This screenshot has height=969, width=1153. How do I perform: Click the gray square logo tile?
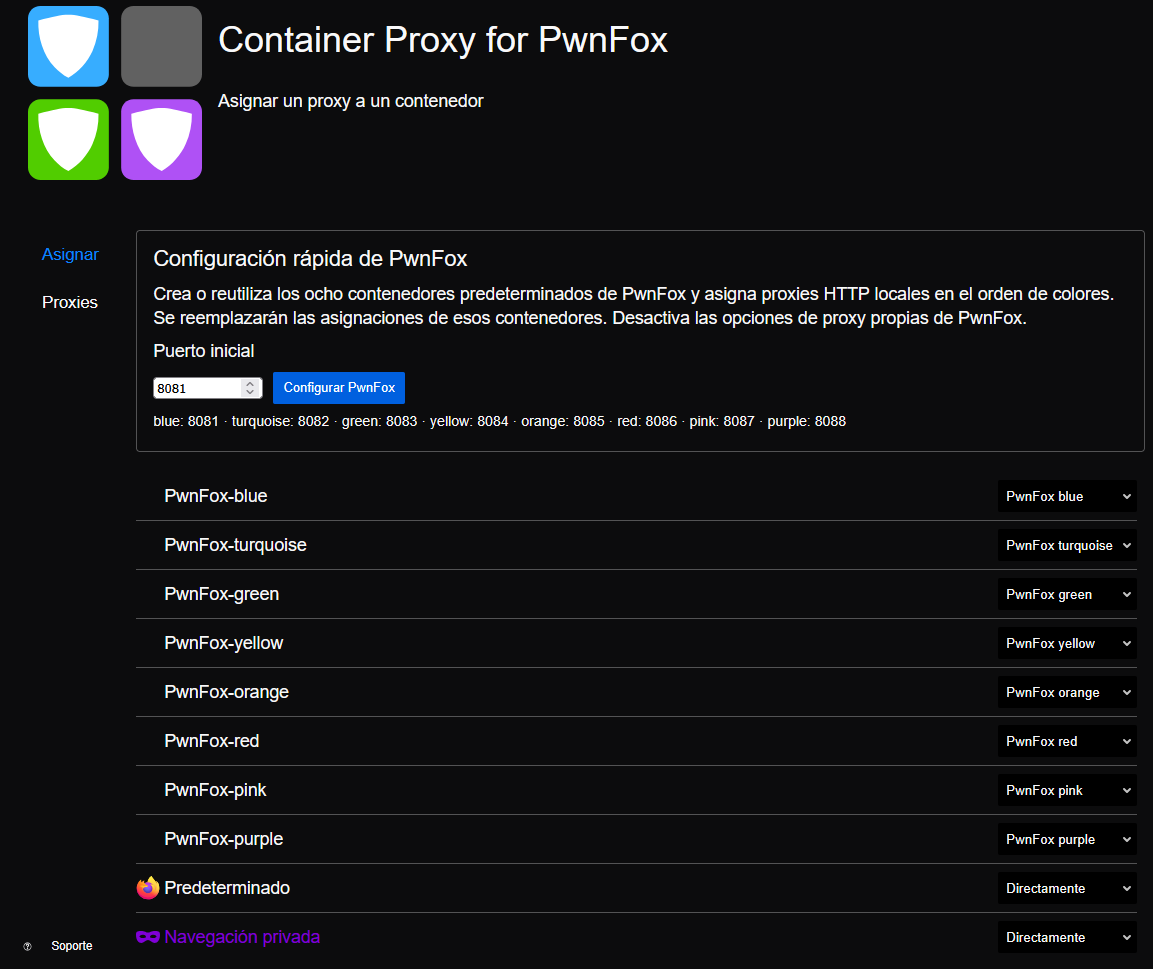[x=161, y=46]
